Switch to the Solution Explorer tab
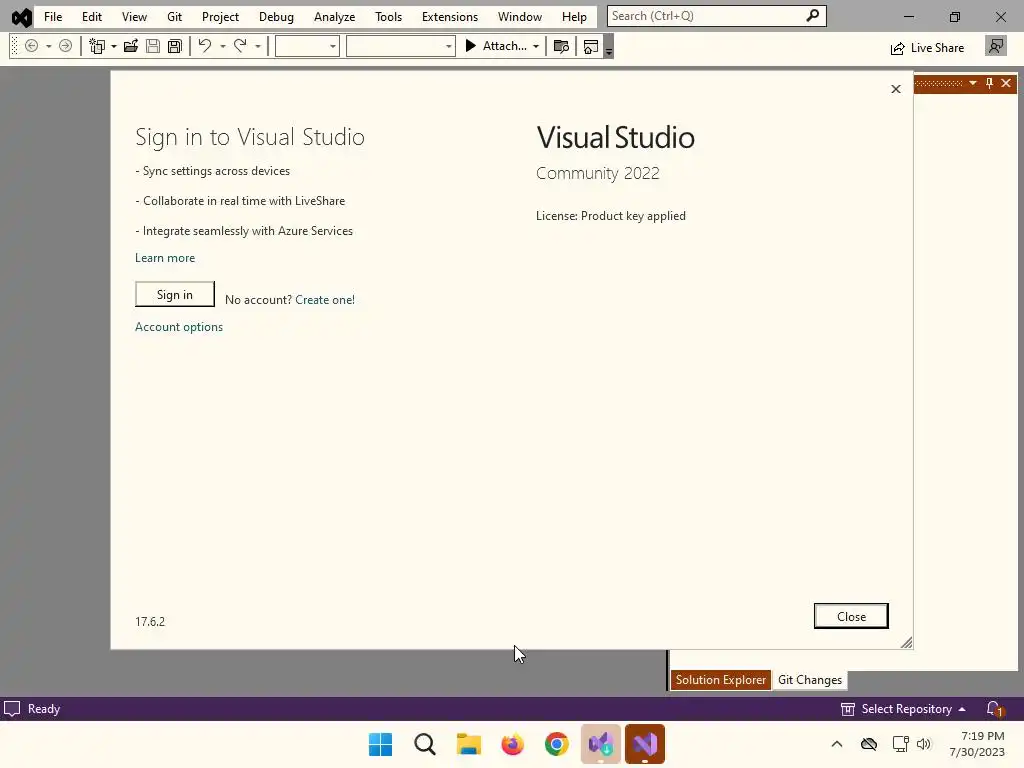 point(720,680)
